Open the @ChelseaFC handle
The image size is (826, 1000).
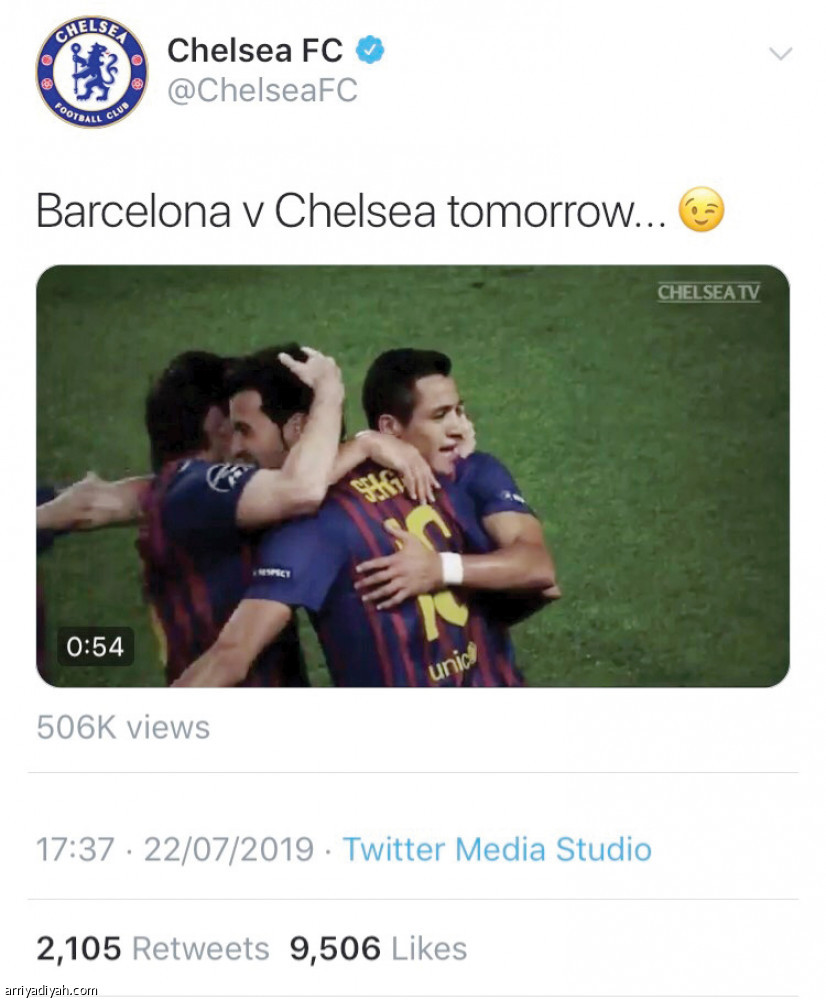[262, 90]
